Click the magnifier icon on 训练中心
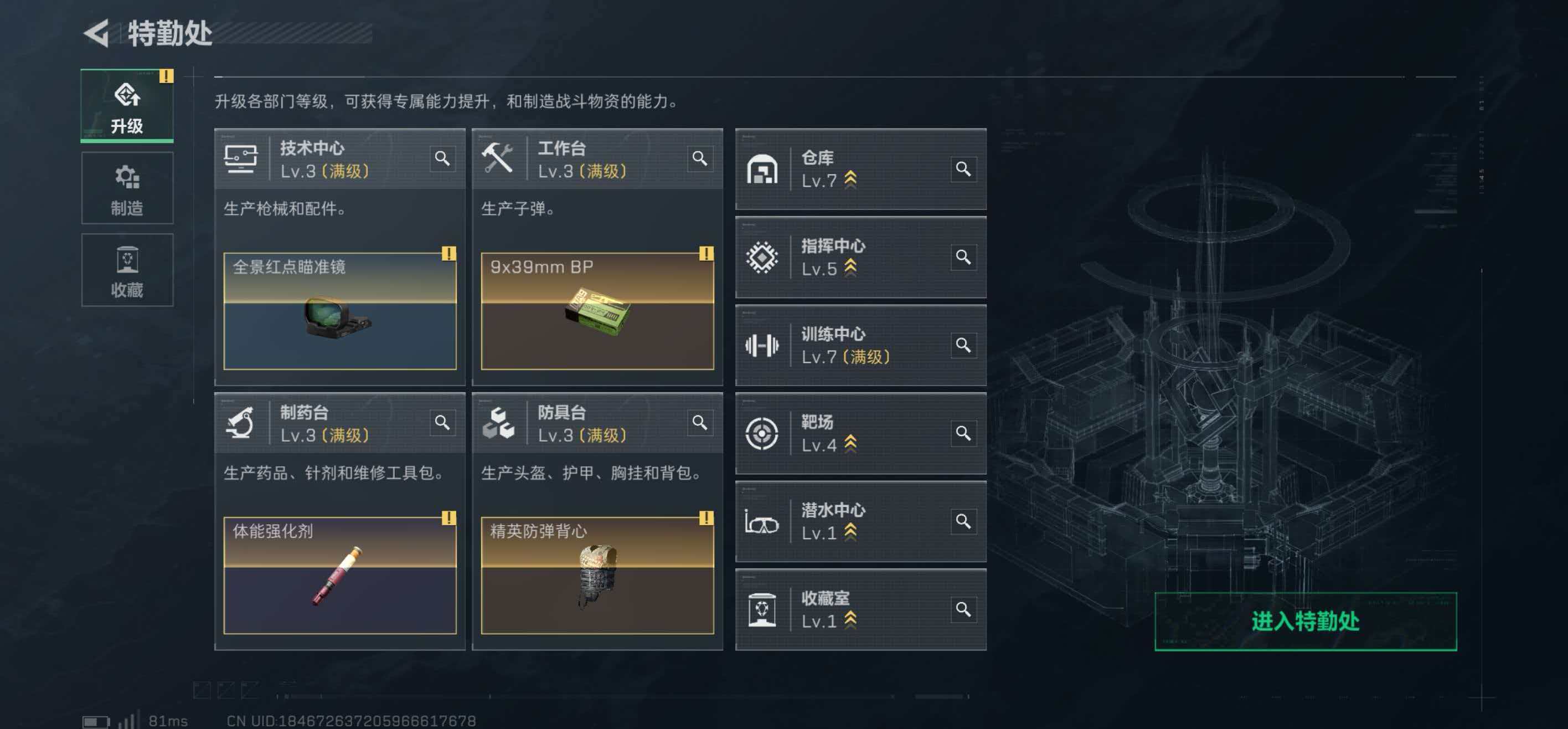 coord(963,345)
